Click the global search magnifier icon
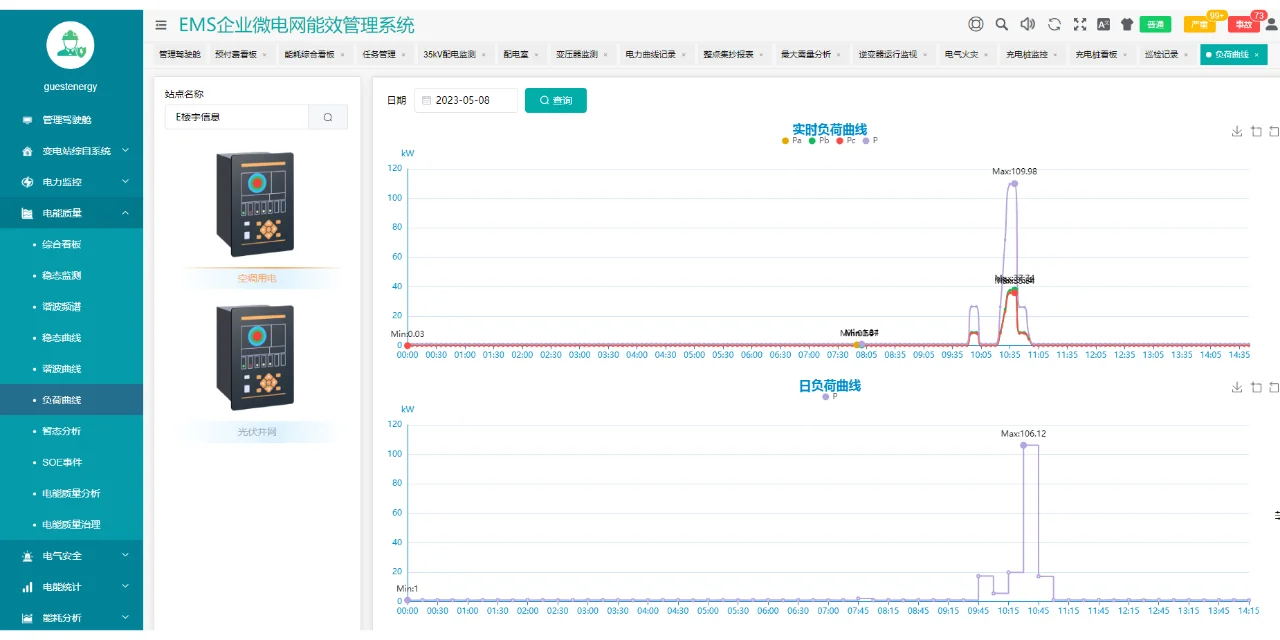The width and height of the screenshot is (1280, 640). coord(1001,24)
